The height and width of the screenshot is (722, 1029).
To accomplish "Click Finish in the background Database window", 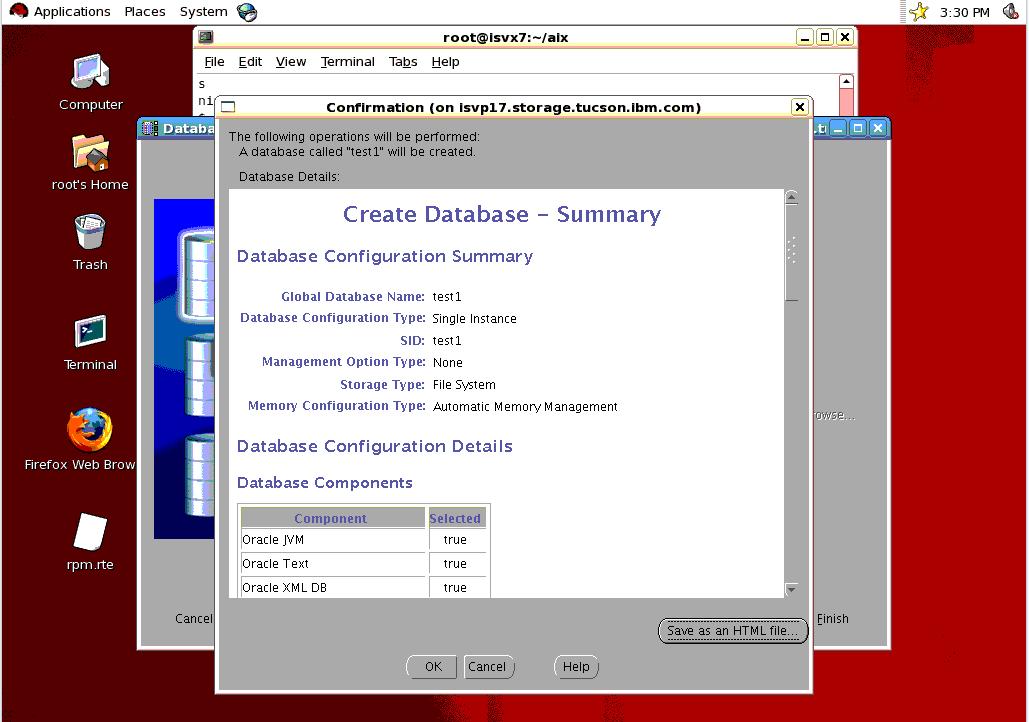I will coord(832,618).
